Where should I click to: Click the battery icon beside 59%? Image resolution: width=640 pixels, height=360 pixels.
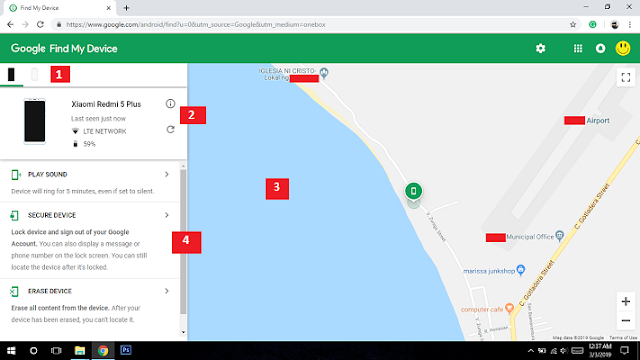pyautogui.click(x=75, y=144)
